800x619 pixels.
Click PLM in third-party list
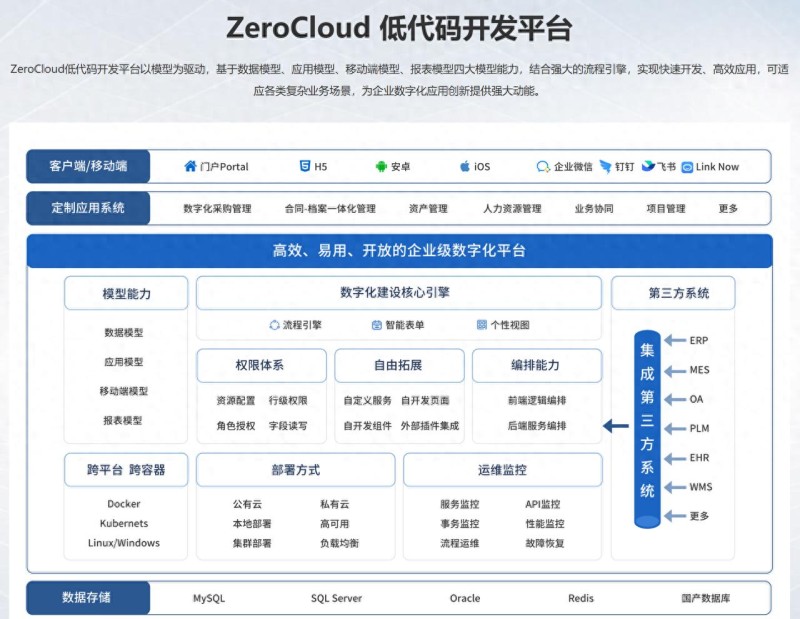pyautogui.click(x=699, y=428)
